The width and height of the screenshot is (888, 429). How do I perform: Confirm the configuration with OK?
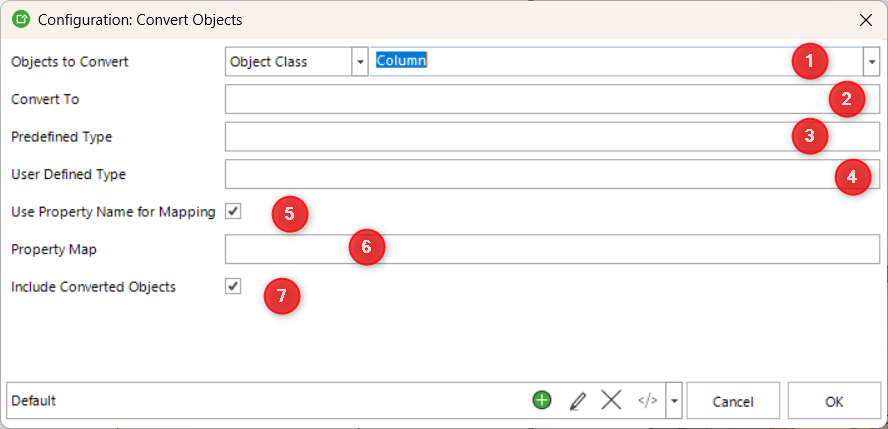coord(834,401)
